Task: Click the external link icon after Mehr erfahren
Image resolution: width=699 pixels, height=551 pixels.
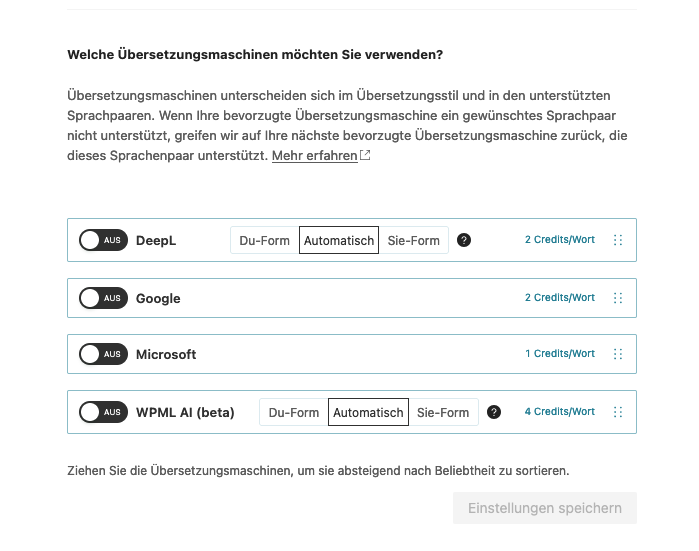Action: tap(365, 156)
